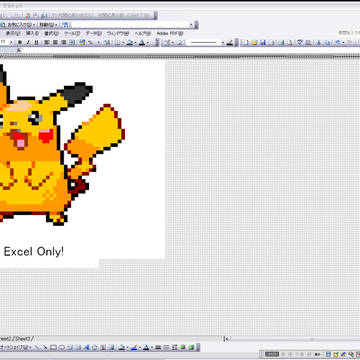Viewport: 360px width, 360px height.
Task: Toggle Underline formatting button
Action: coord(36,42)
